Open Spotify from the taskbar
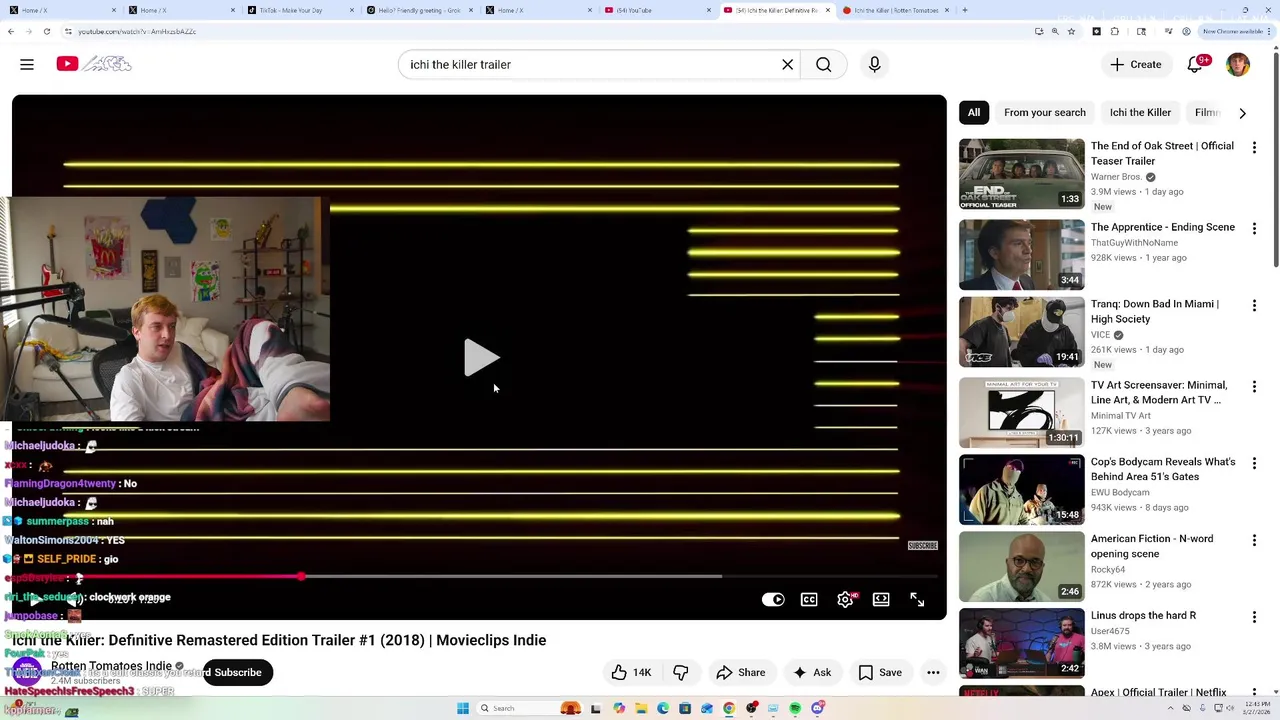 coord(795,708)
